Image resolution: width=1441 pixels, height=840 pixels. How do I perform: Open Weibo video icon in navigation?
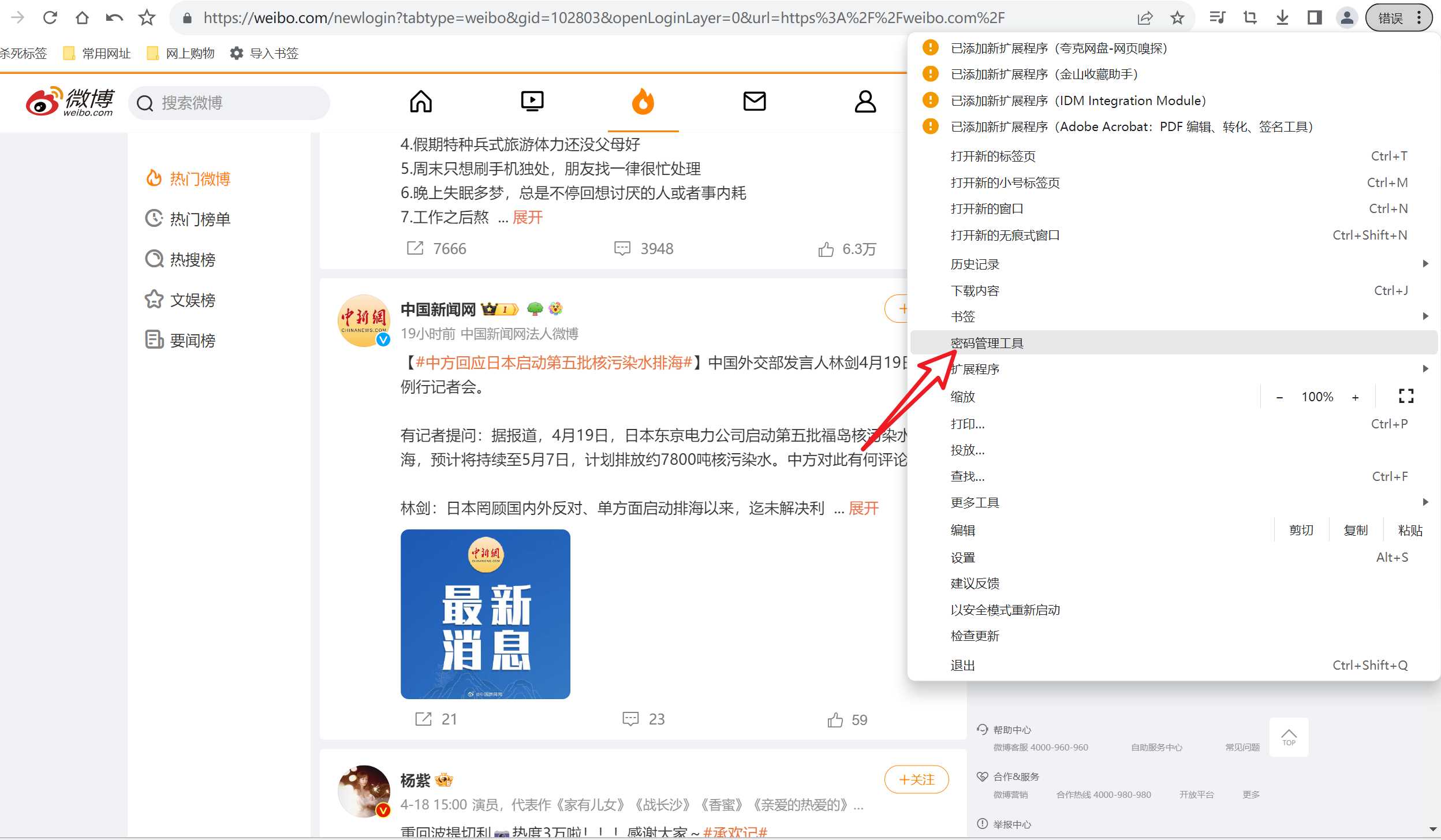(532, 102)
